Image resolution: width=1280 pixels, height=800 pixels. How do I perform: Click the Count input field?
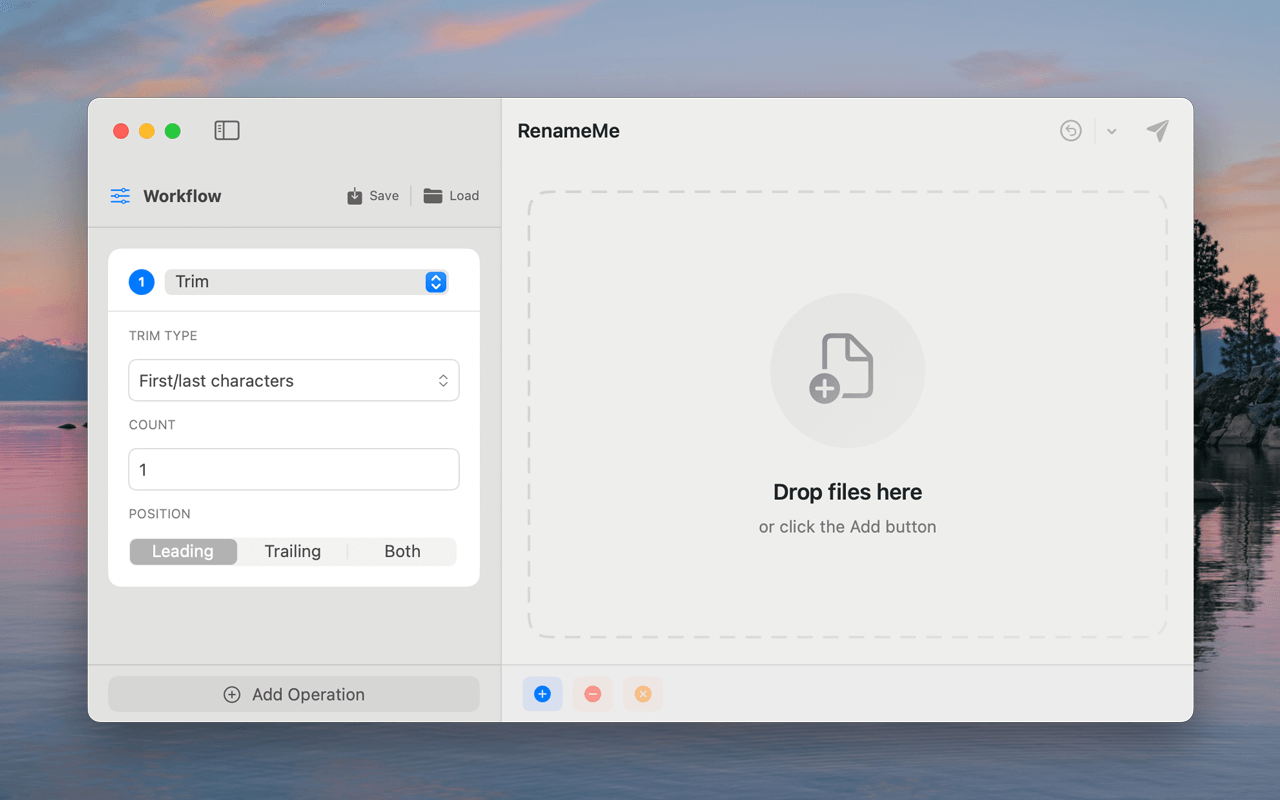(x=293, y=469)
